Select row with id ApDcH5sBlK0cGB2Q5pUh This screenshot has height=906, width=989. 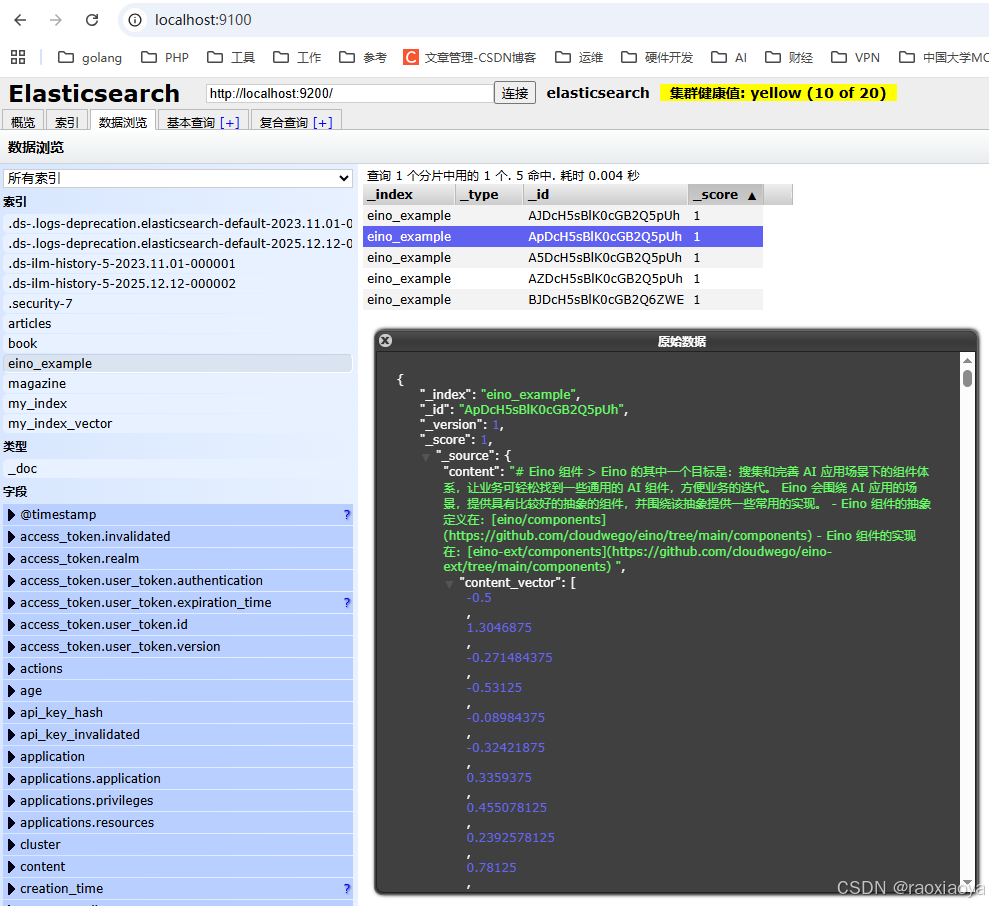[563, 237]
